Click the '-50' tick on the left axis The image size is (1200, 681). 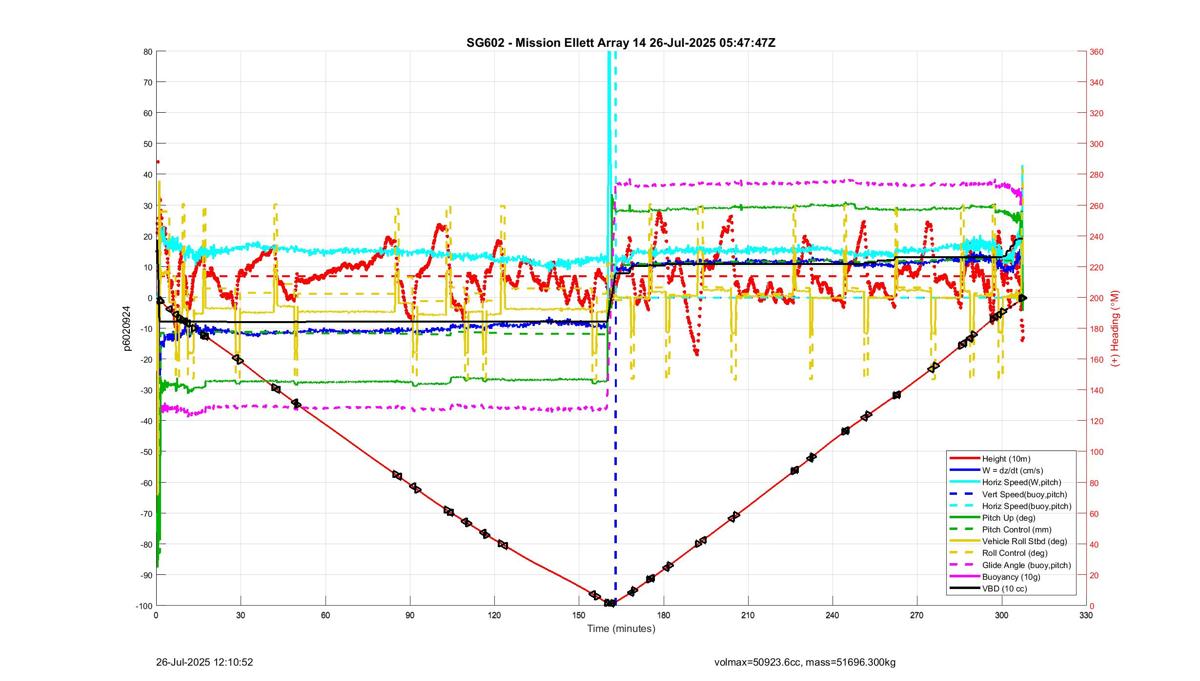tap(145, 452)
